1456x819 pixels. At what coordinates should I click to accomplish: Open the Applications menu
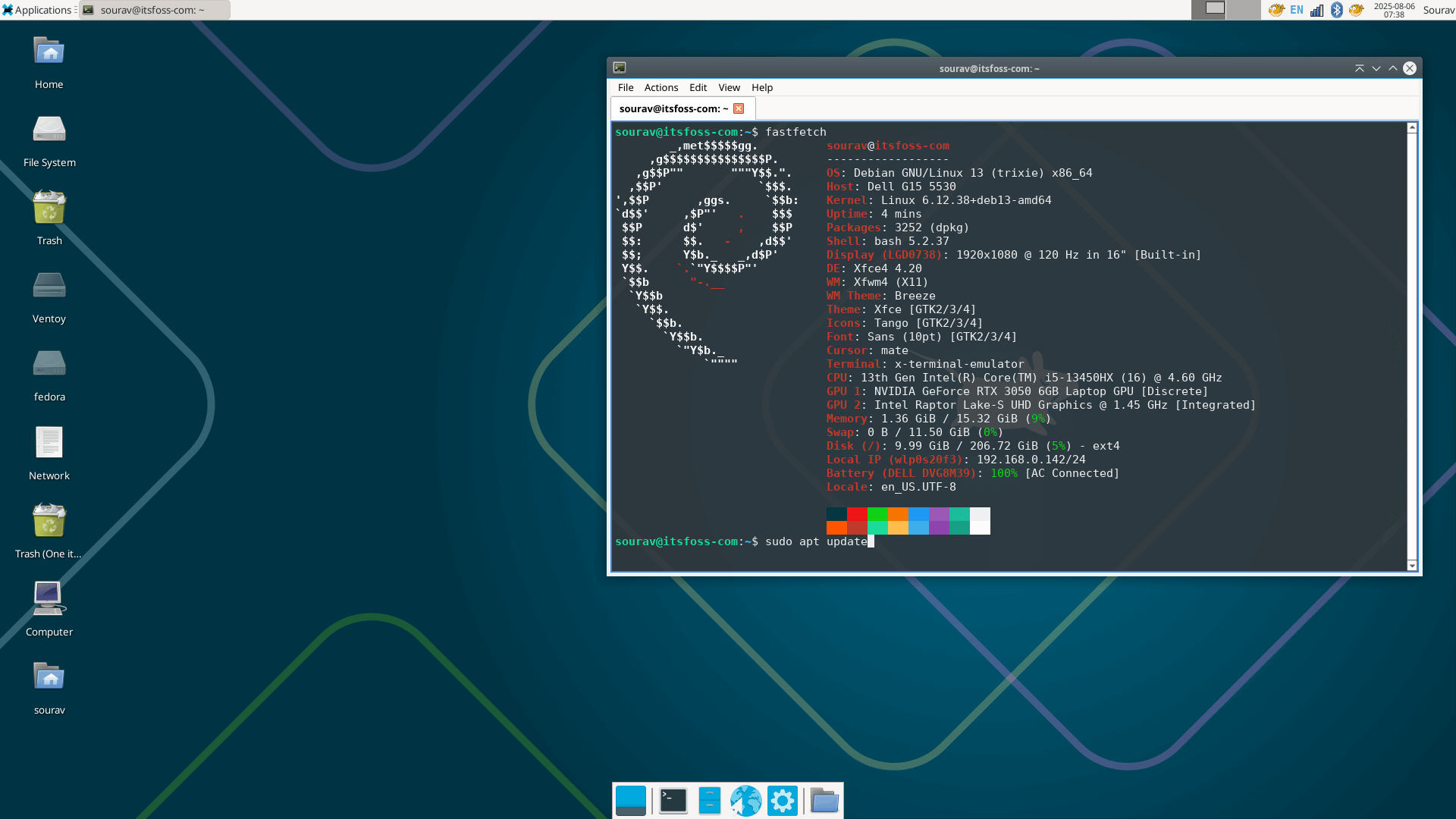38,10
